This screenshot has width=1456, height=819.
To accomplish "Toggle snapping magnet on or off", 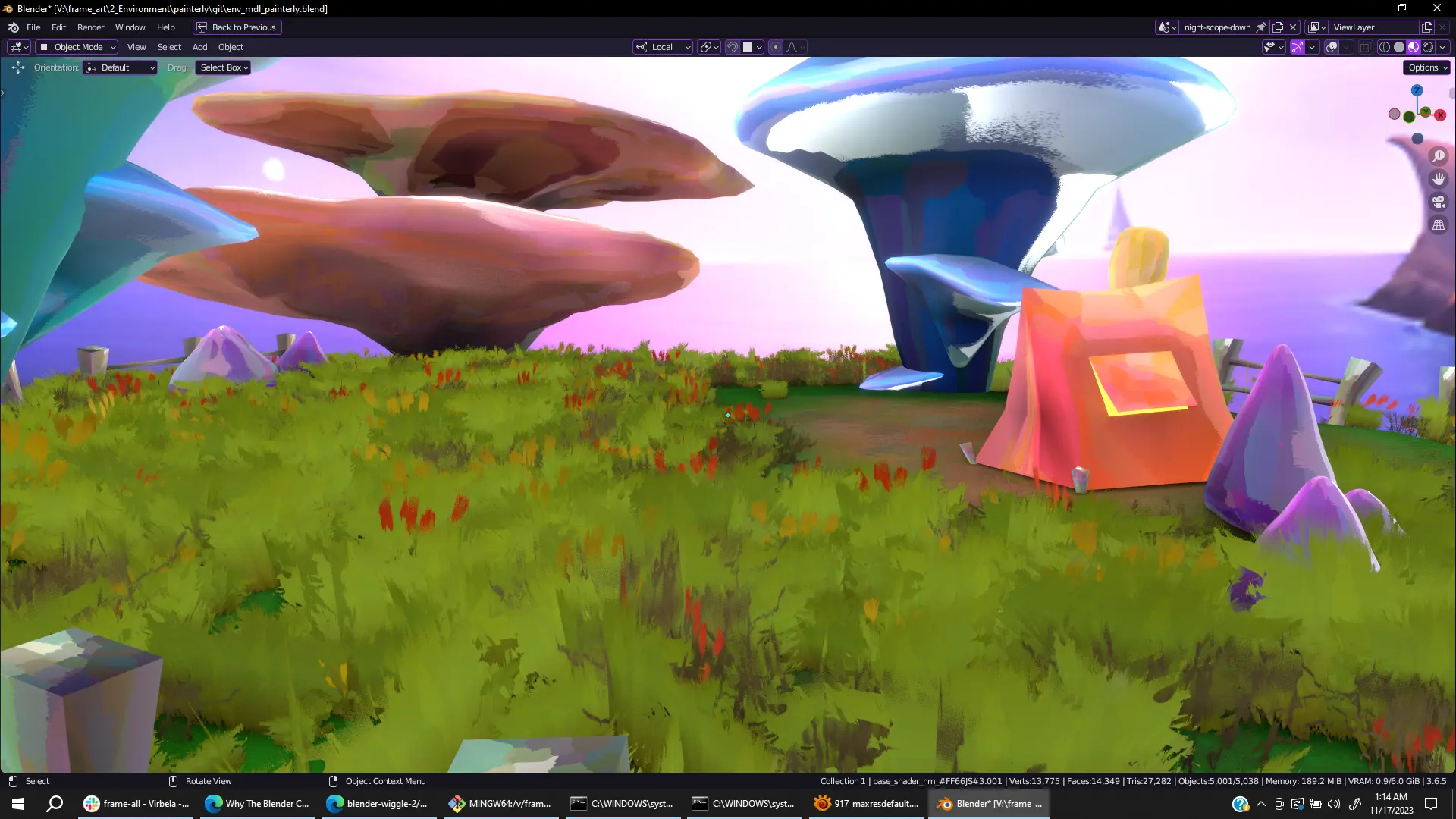I will (733, 47).
